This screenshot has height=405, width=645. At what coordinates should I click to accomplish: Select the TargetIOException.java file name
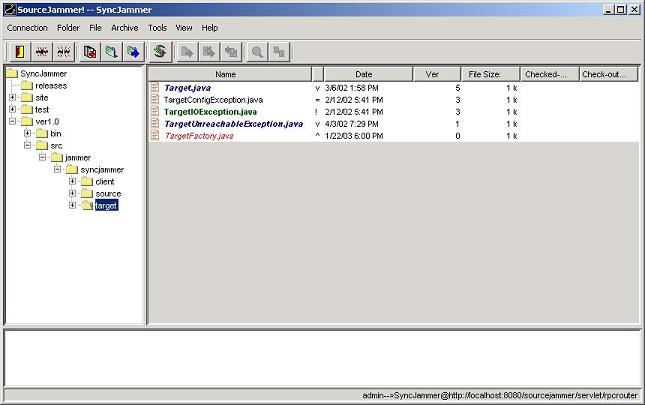(210, 112)
